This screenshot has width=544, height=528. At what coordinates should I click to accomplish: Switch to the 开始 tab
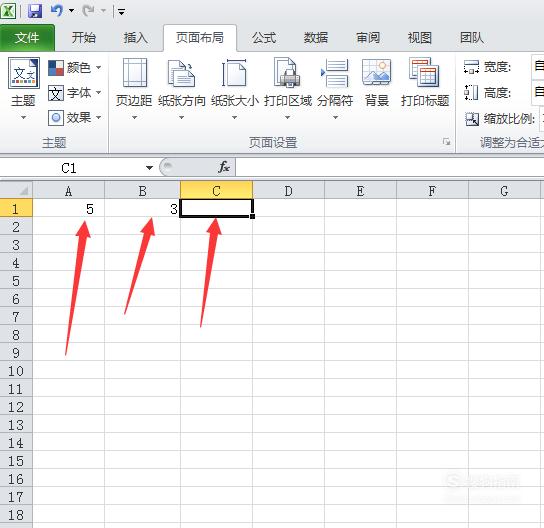(84, 37)
